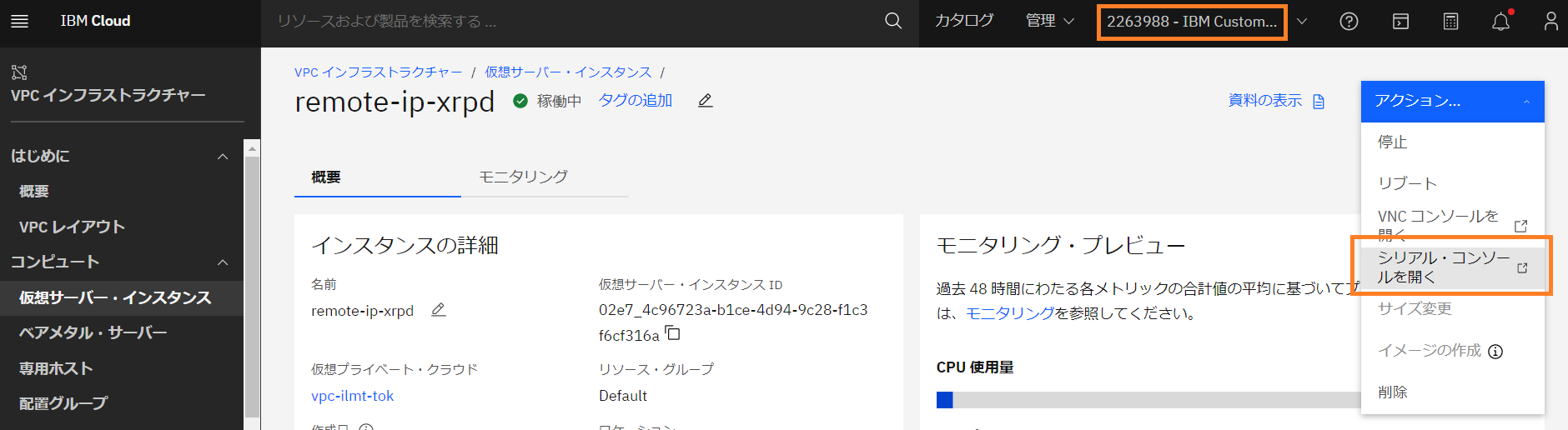Click the pencil icon next to the name remote-ip-xrpd
Viewport: 1568px width, 430px height.
(x=439, y=310)
